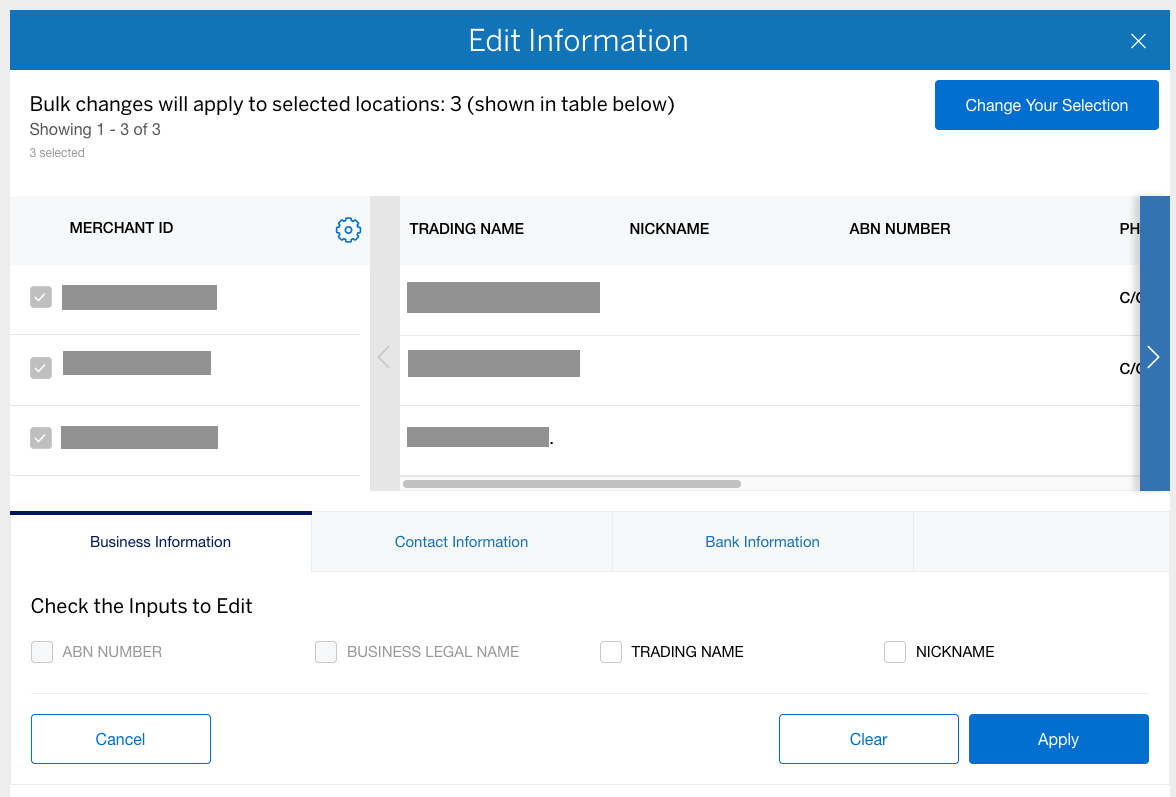Viewport: 1176px width, 797px height.
Task: Select the NICKNAME column header
Action: (x=669, y=229)
